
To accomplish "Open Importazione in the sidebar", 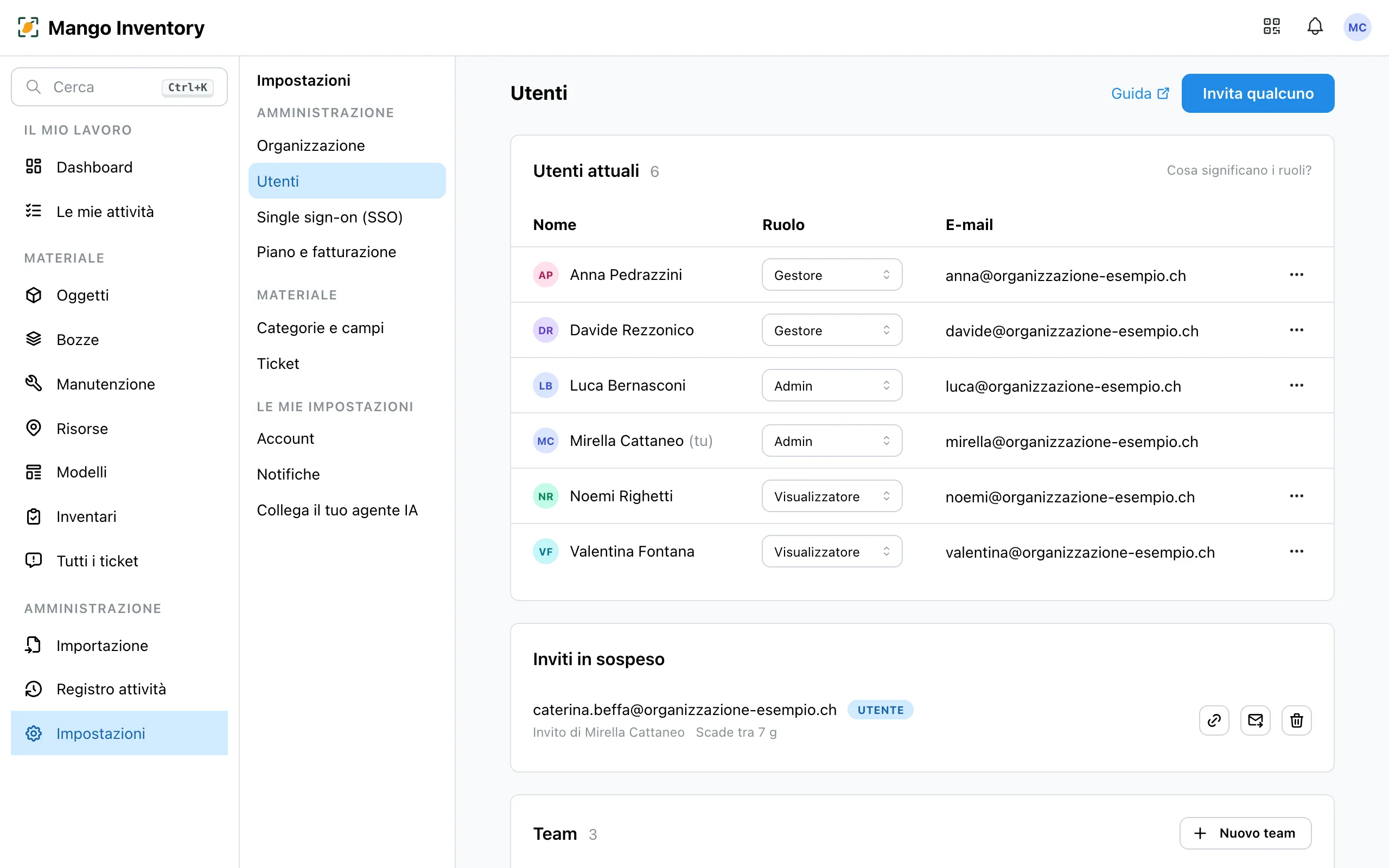I will pyautogui.click(x=119, y=645).
